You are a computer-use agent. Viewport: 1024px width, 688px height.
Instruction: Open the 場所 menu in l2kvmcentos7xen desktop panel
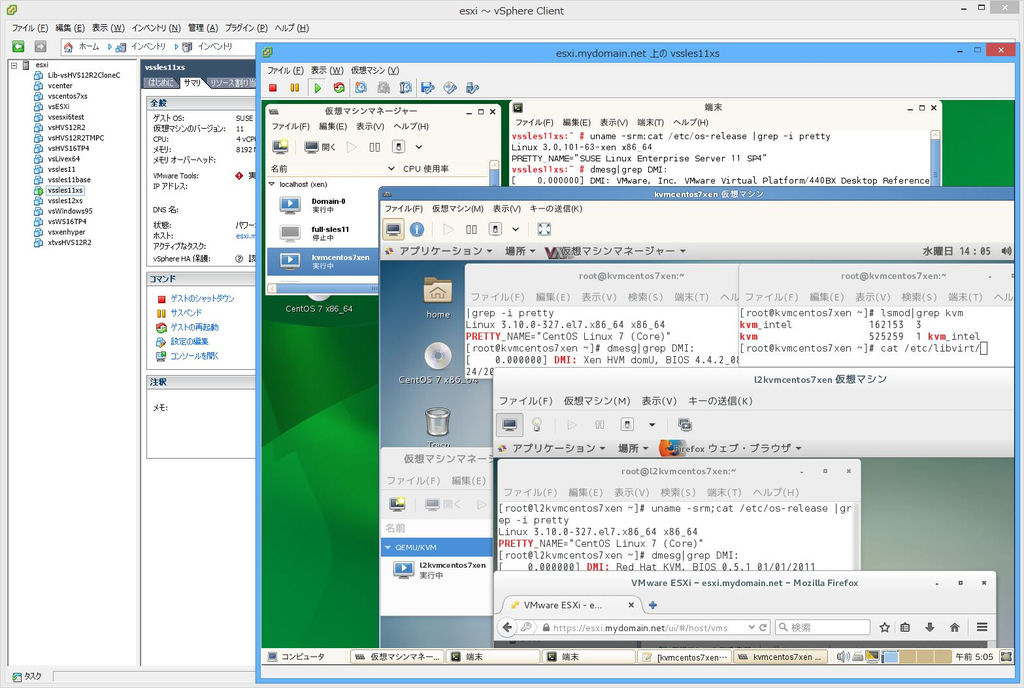tap(633, 448)
